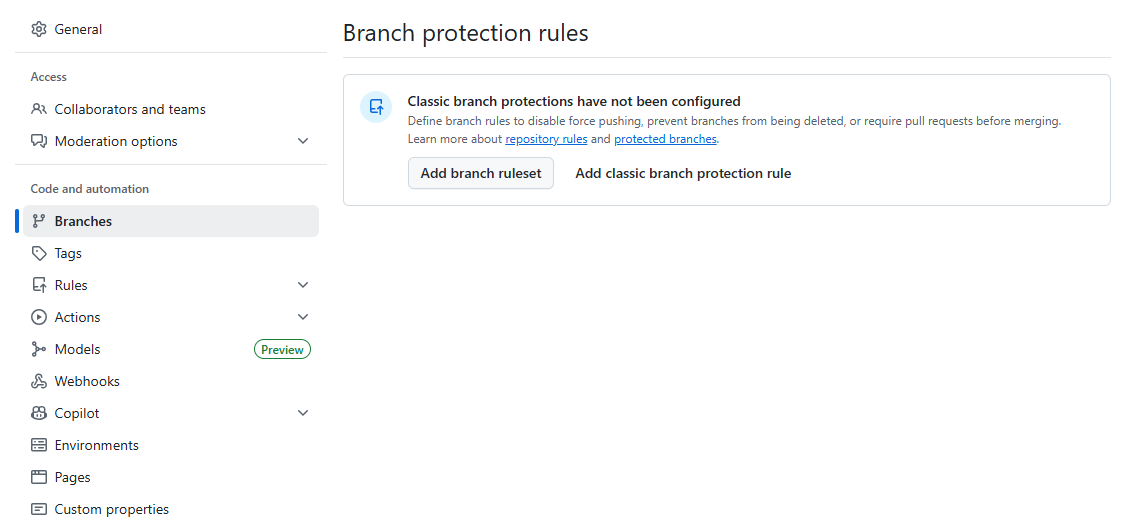Click the Add branch ruleset button

pyautogui.click(x=481, y=173)
